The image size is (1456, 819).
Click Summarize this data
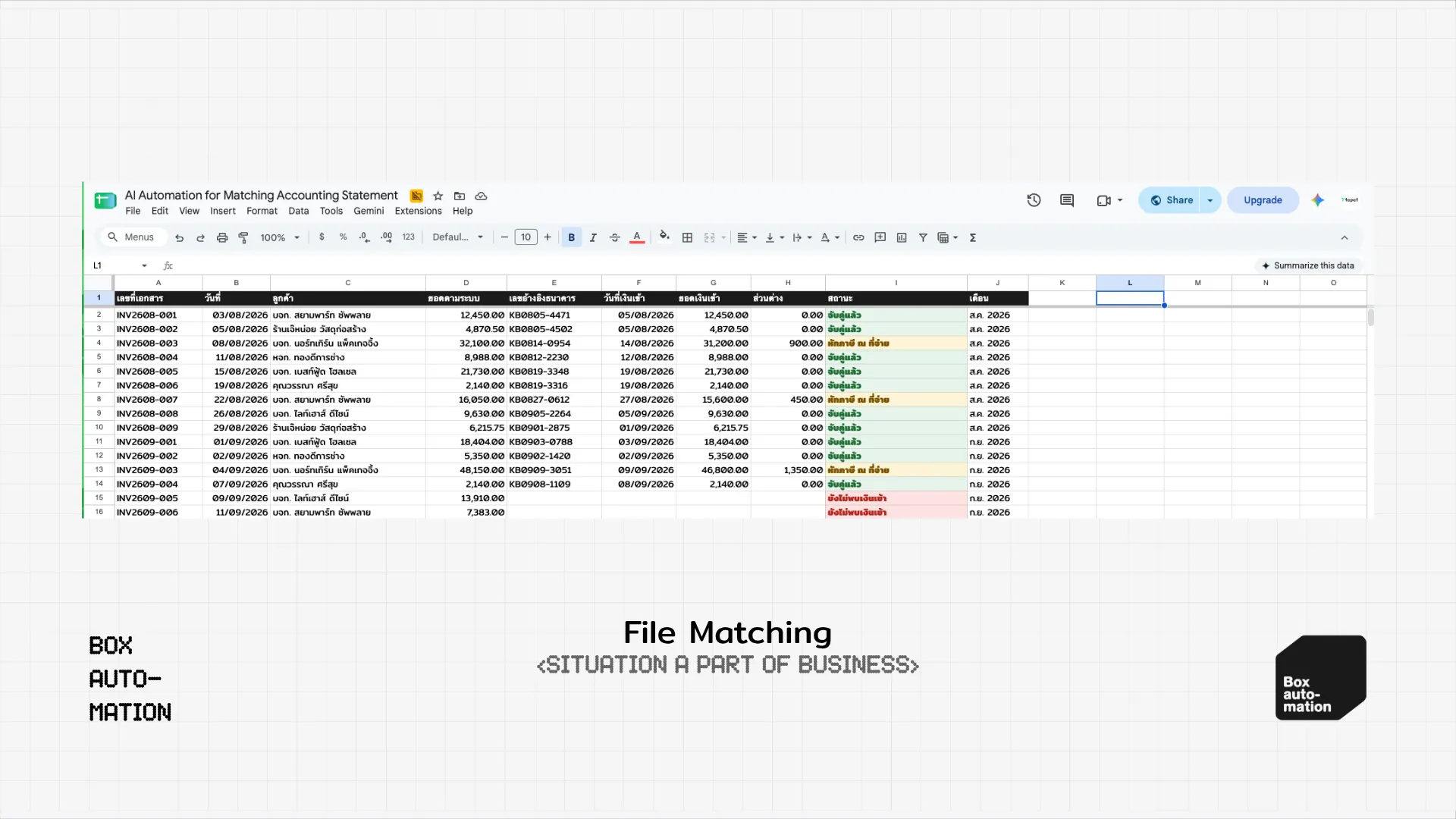click(1307, 265)
